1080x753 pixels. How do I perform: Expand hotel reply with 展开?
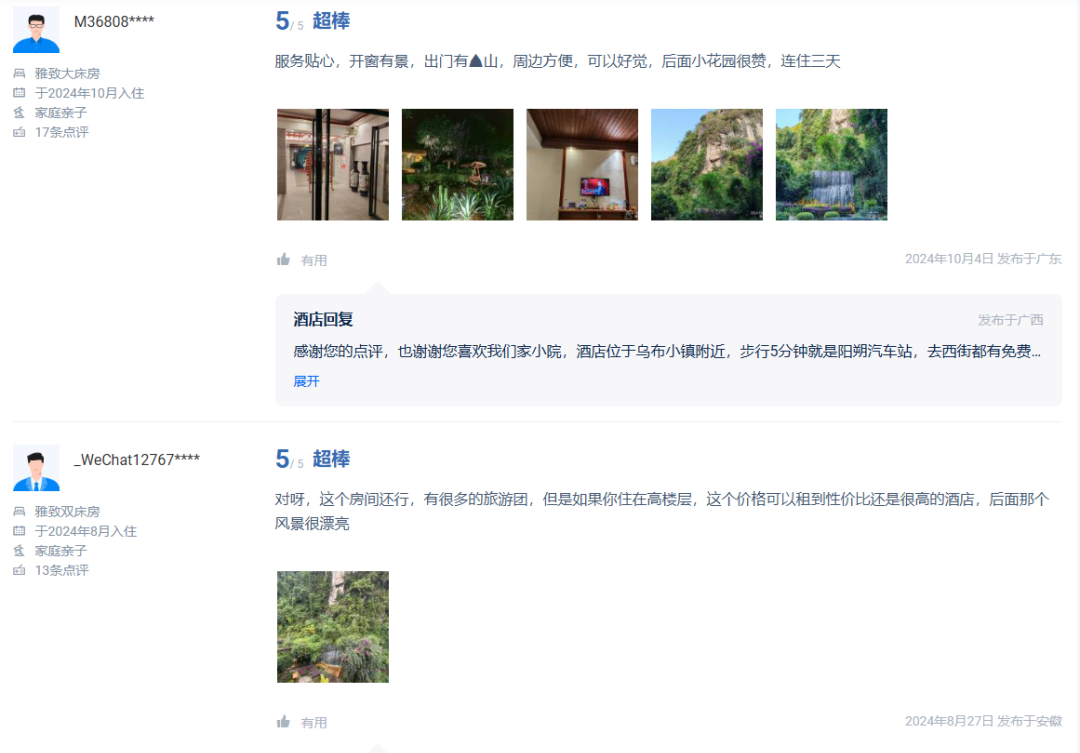307,381
